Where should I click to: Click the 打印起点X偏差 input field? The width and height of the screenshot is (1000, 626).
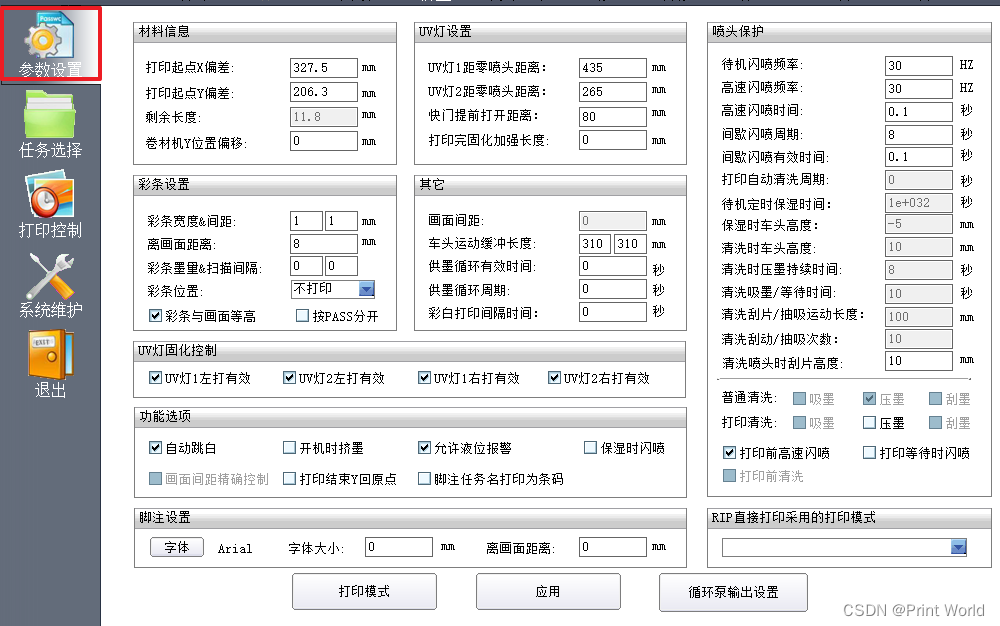tap(322, 67)
